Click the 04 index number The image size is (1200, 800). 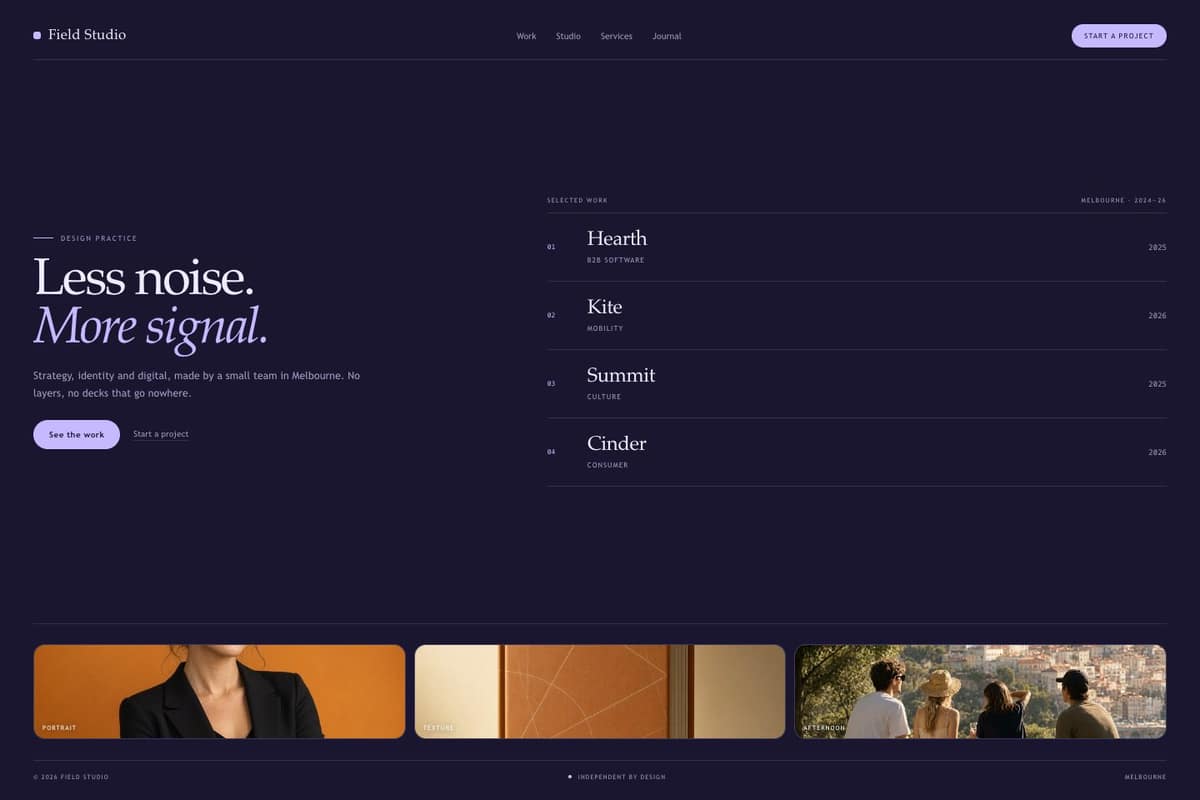pos(551,452)
